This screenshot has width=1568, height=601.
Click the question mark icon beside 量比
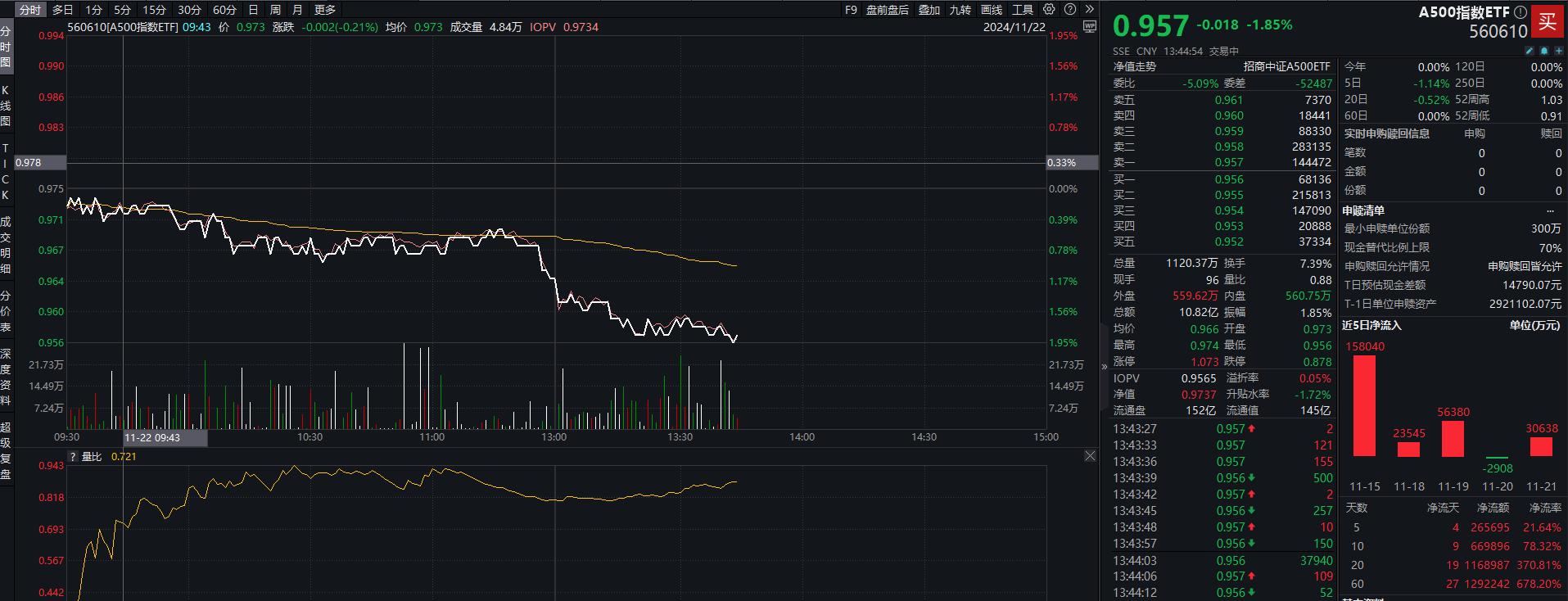(73, 457)
